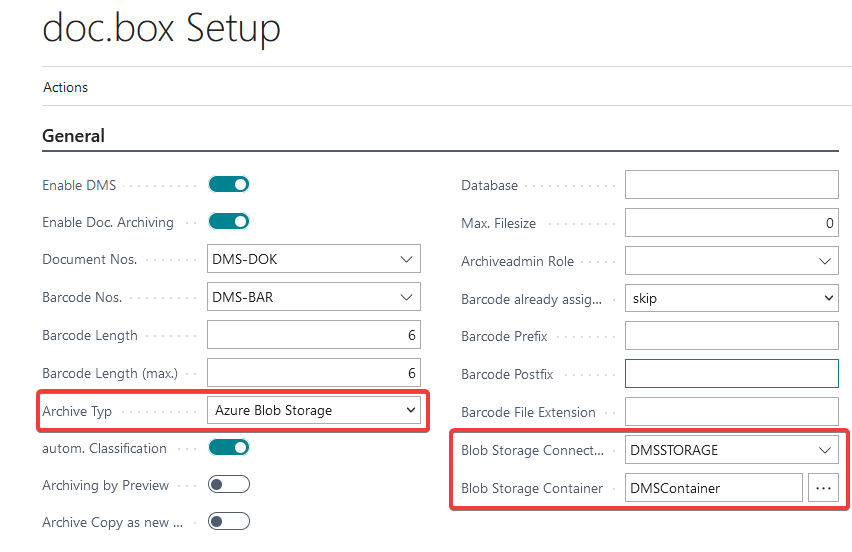
Task: Enable Archiving by Preview switch
Action: coord(228,485)
